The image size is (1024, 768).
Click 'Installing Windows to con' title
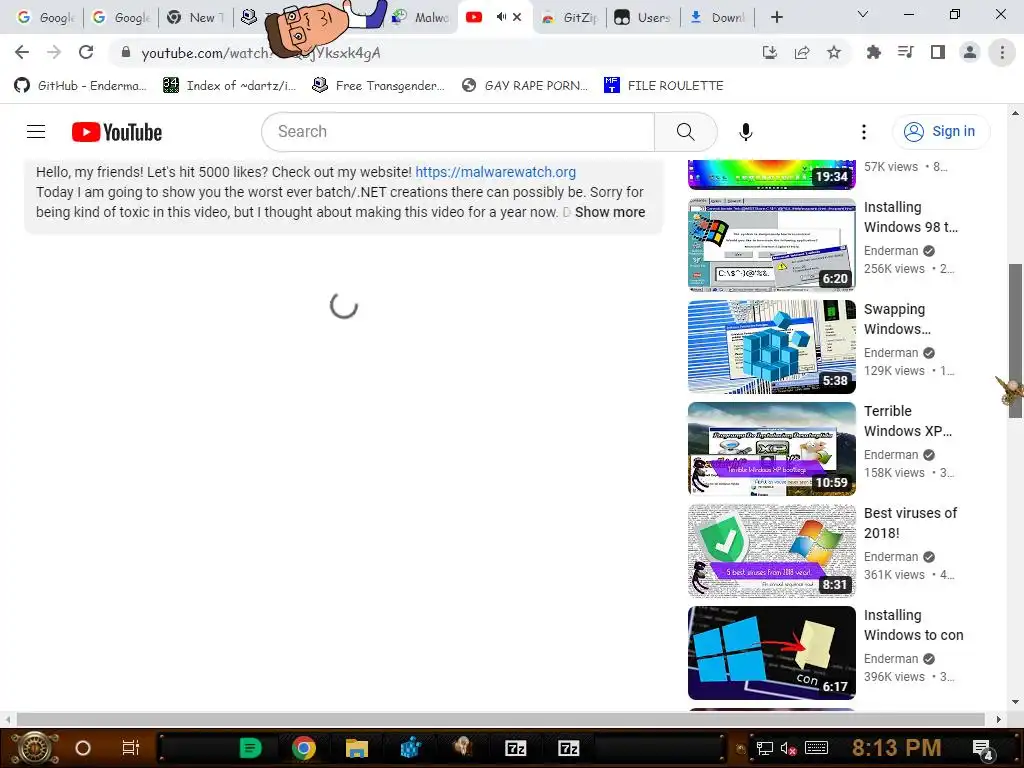pyautogui.click(x=914, y=625)
